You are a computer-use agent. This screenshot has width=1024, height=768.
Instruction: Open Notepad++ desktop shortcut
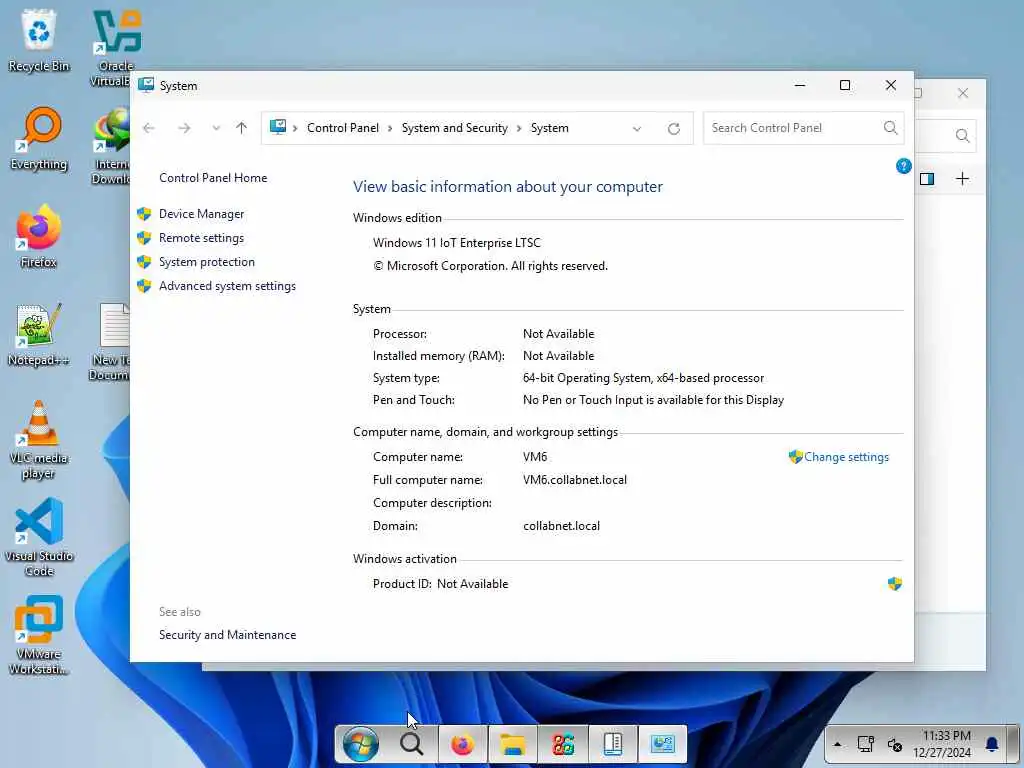pos(39,335)
